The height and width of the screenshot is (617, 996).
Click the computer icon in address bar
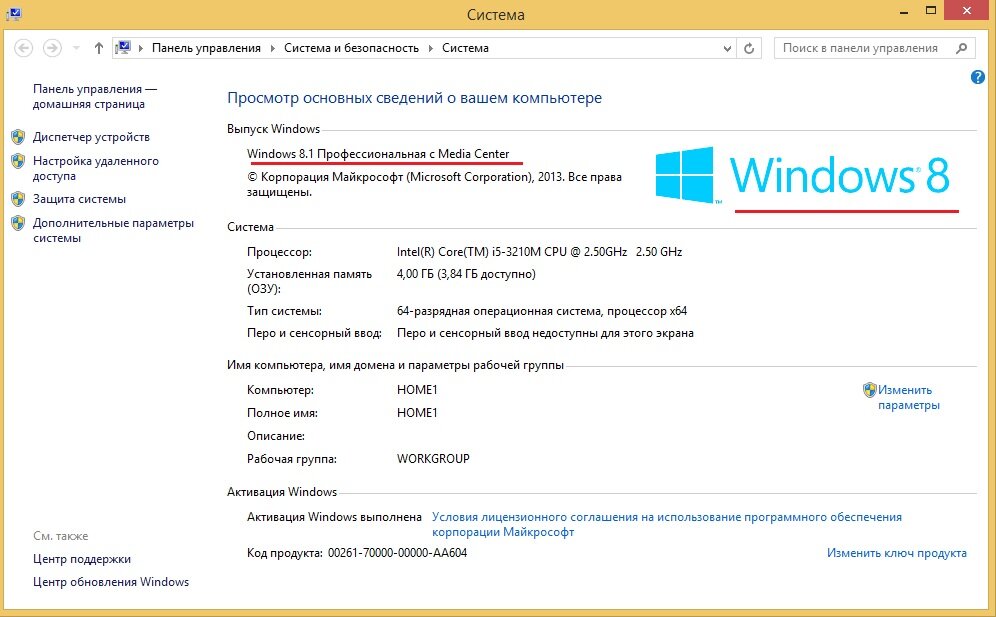(123, 48)
